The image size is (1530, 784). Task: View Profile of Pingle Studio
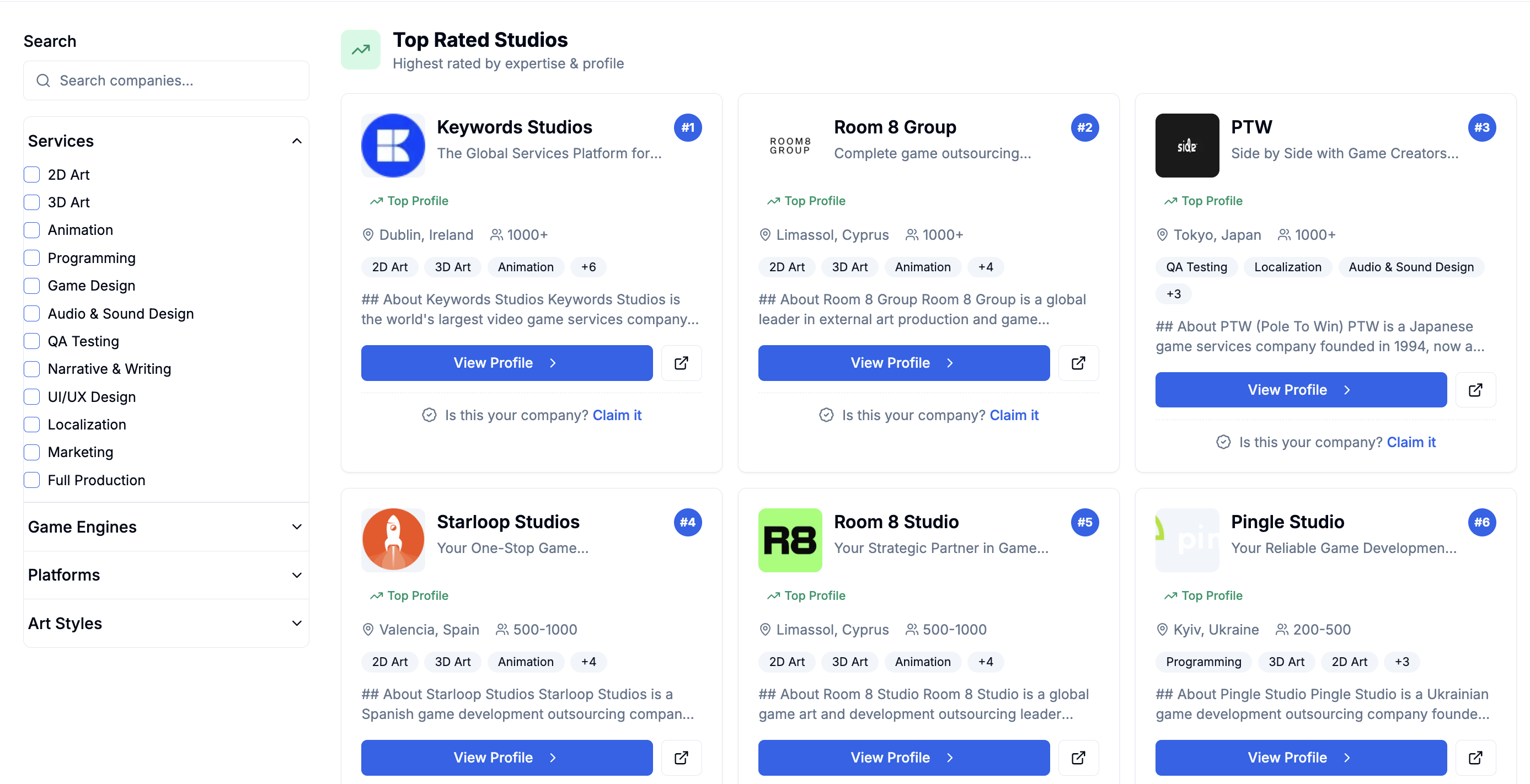(1300, 758)
